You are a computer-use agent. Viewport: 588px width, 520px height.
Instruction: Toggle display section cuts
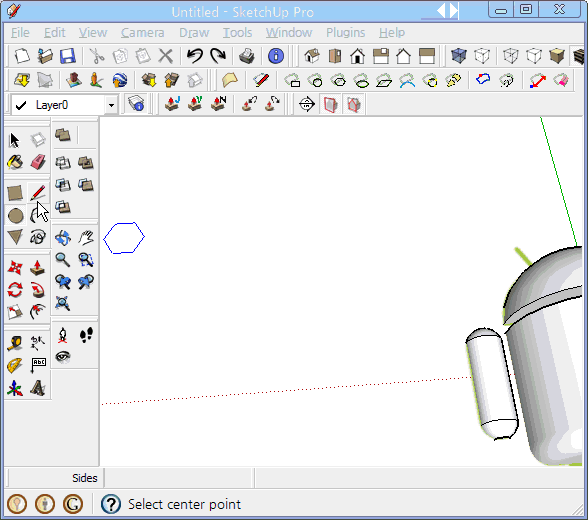point(354,105)
